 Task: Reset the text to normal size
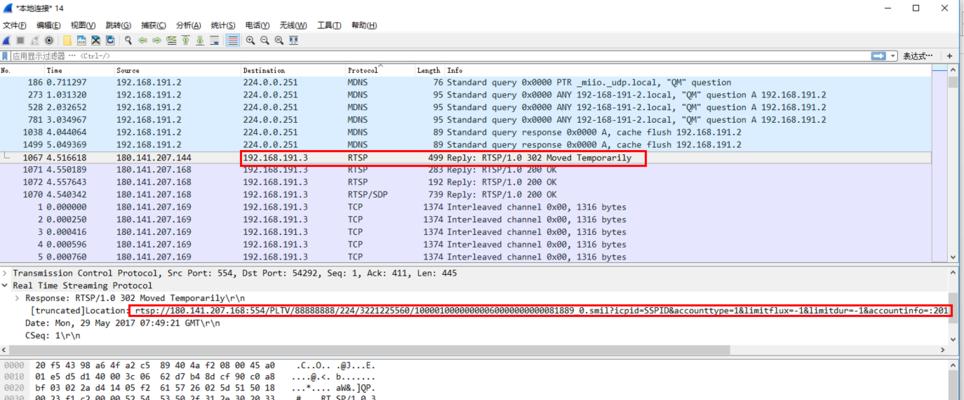279,41
